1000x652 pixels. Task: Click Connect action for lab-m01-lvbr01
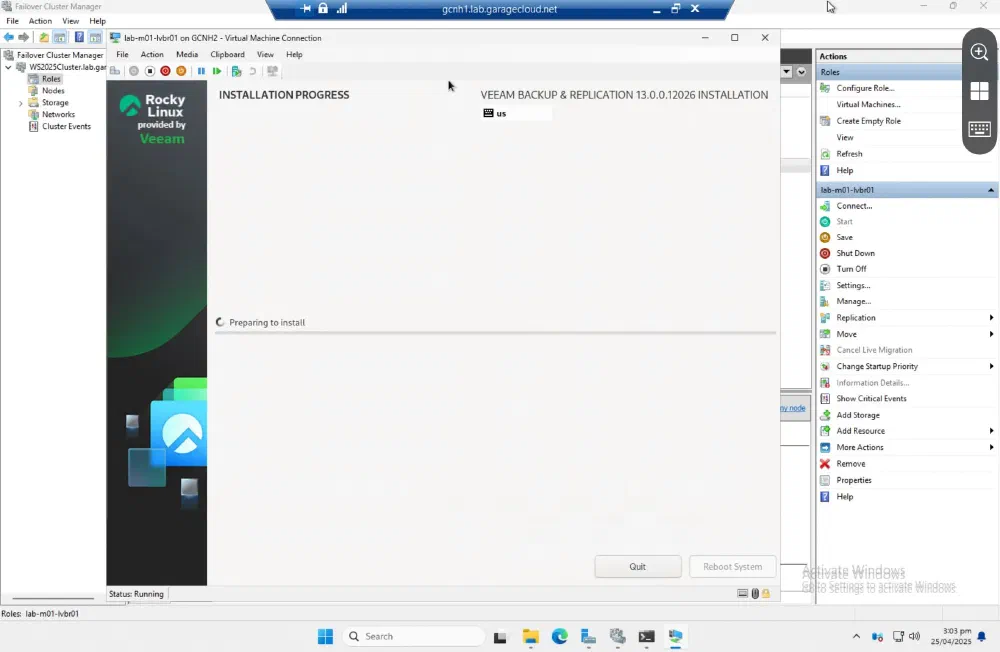click(854, 206)
